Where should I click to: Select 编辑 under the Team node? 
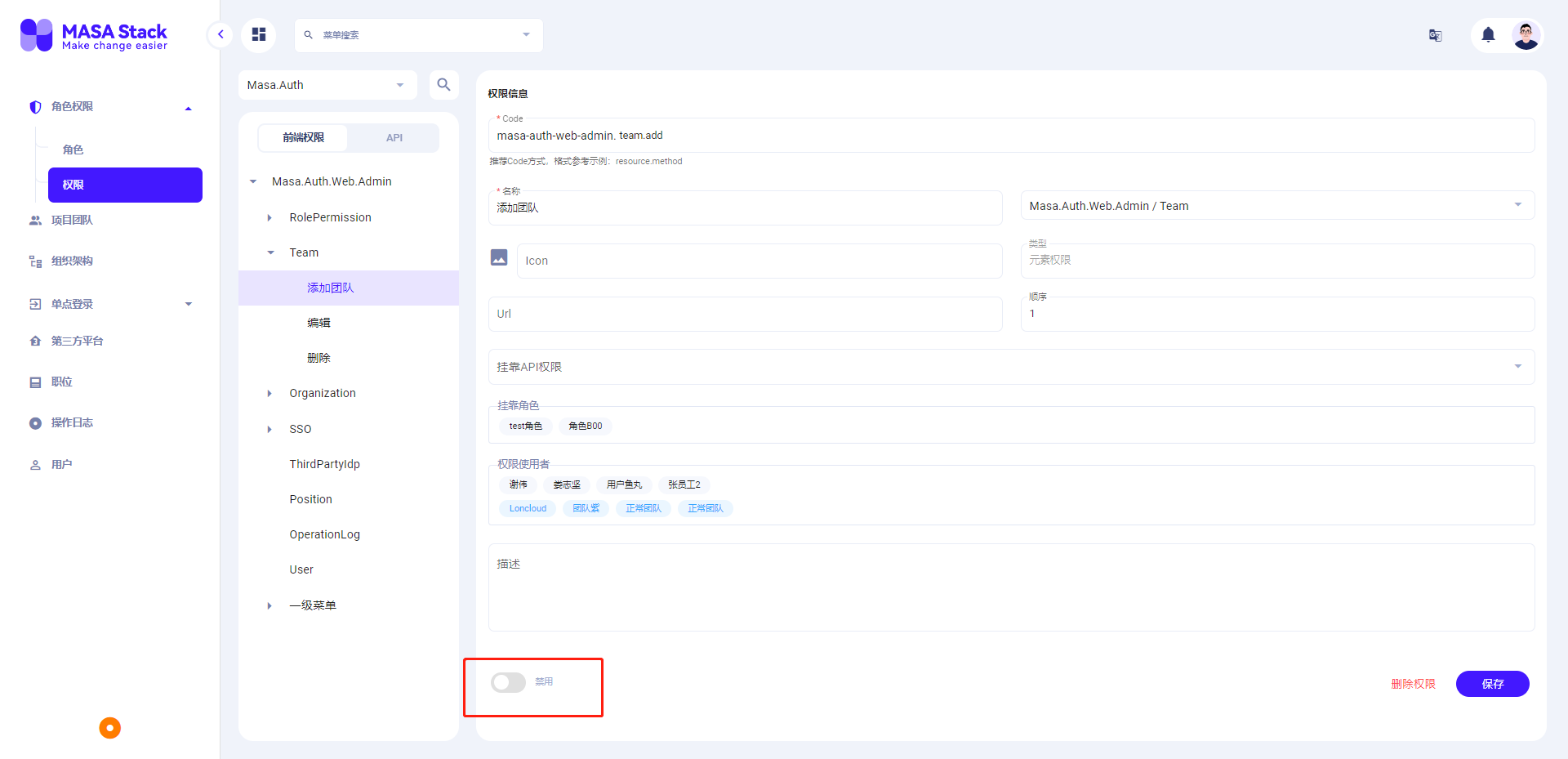click(319, 322)
